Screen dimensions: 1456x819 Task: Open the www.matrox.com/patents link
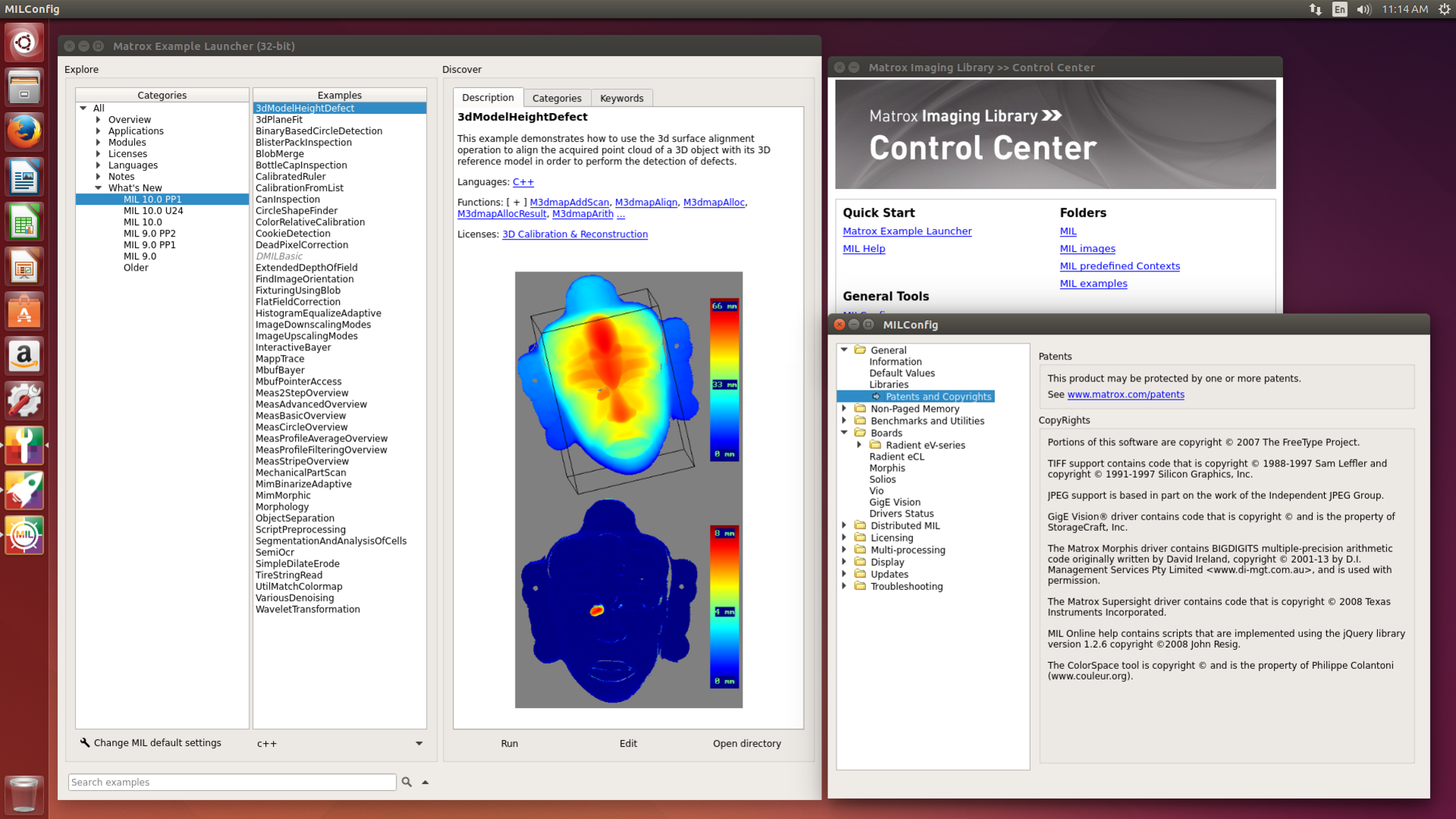click(x=1125, y=394)
